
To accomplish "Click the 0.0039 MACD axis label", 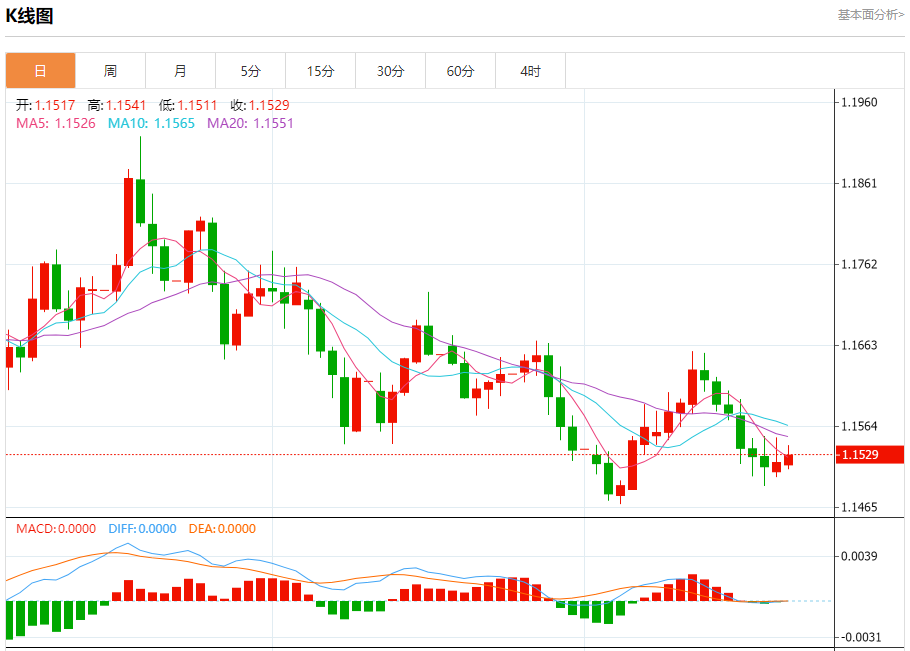I will [860, 556].
